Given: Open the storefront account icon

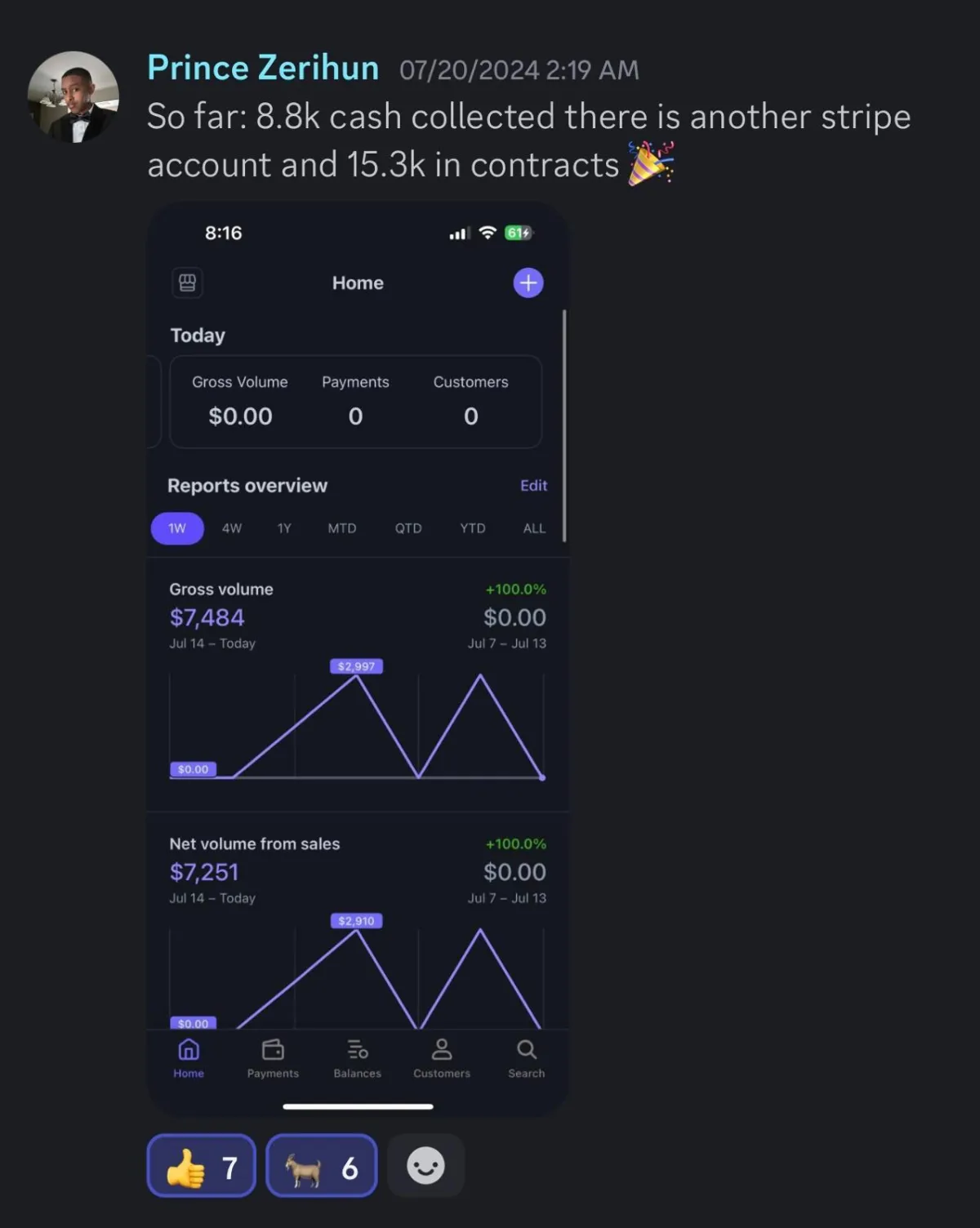Looking at the screenshot, I should [x=187, y=283].
